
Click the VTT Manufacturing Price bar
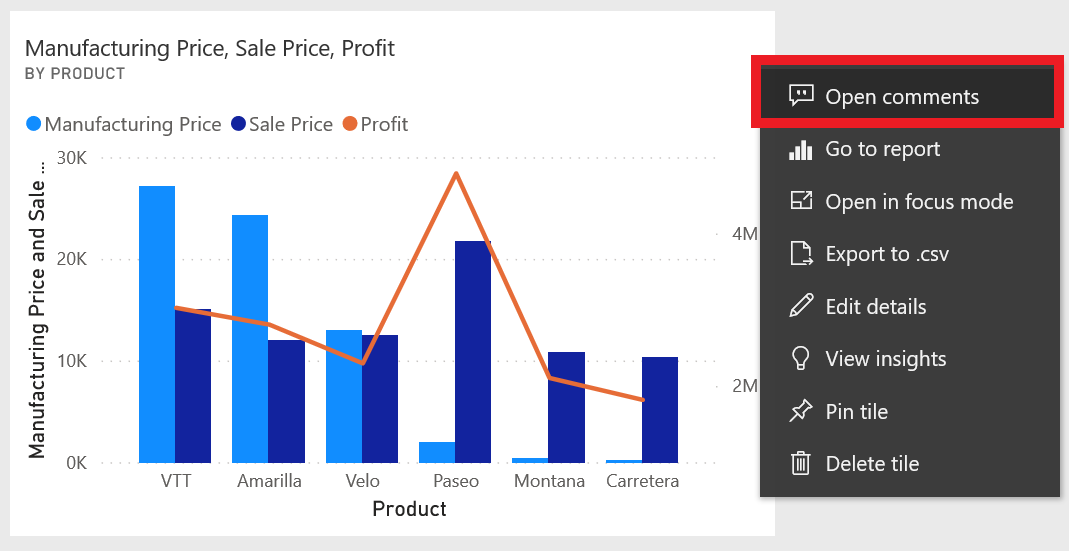(157, 325)
